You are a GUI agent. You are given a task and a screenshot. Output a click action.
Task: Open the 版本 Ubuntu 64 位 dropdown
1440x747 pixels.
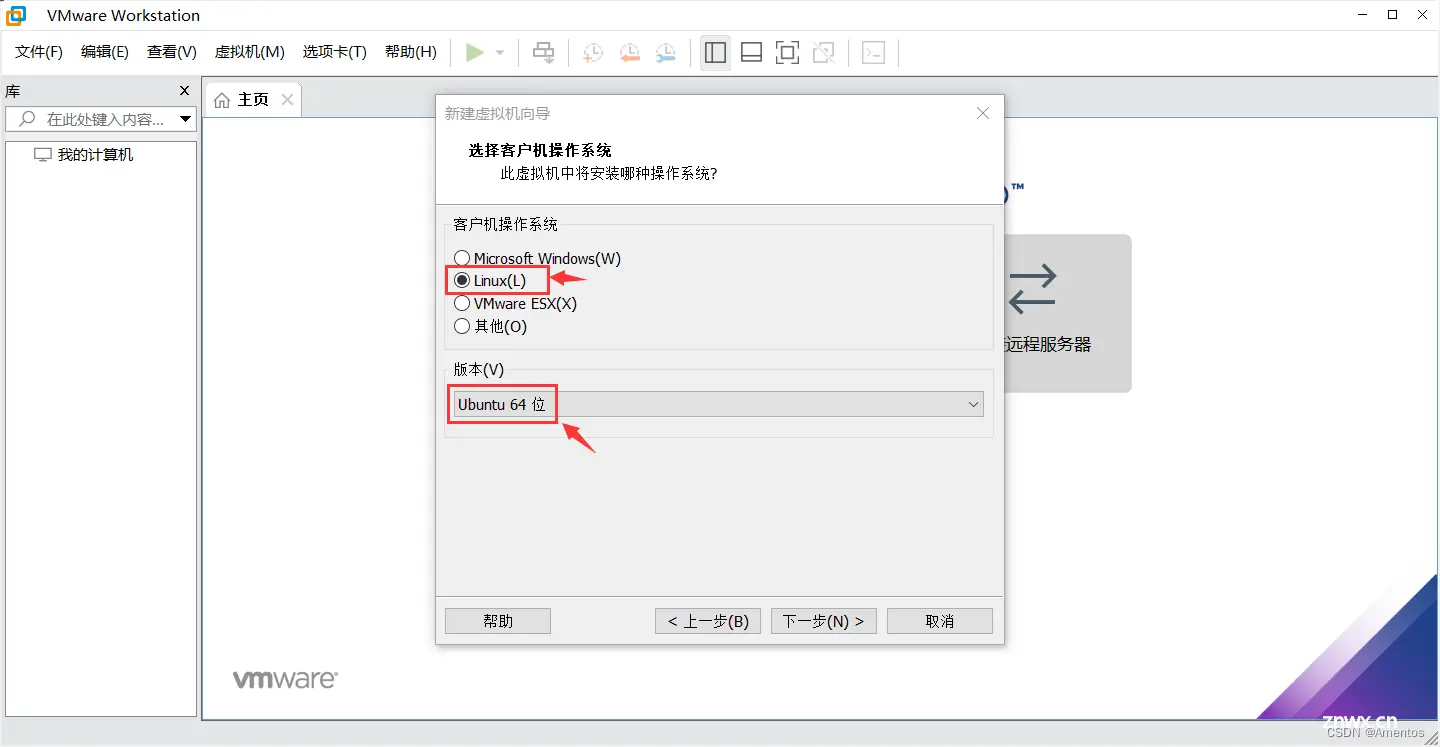click(718, 404)
